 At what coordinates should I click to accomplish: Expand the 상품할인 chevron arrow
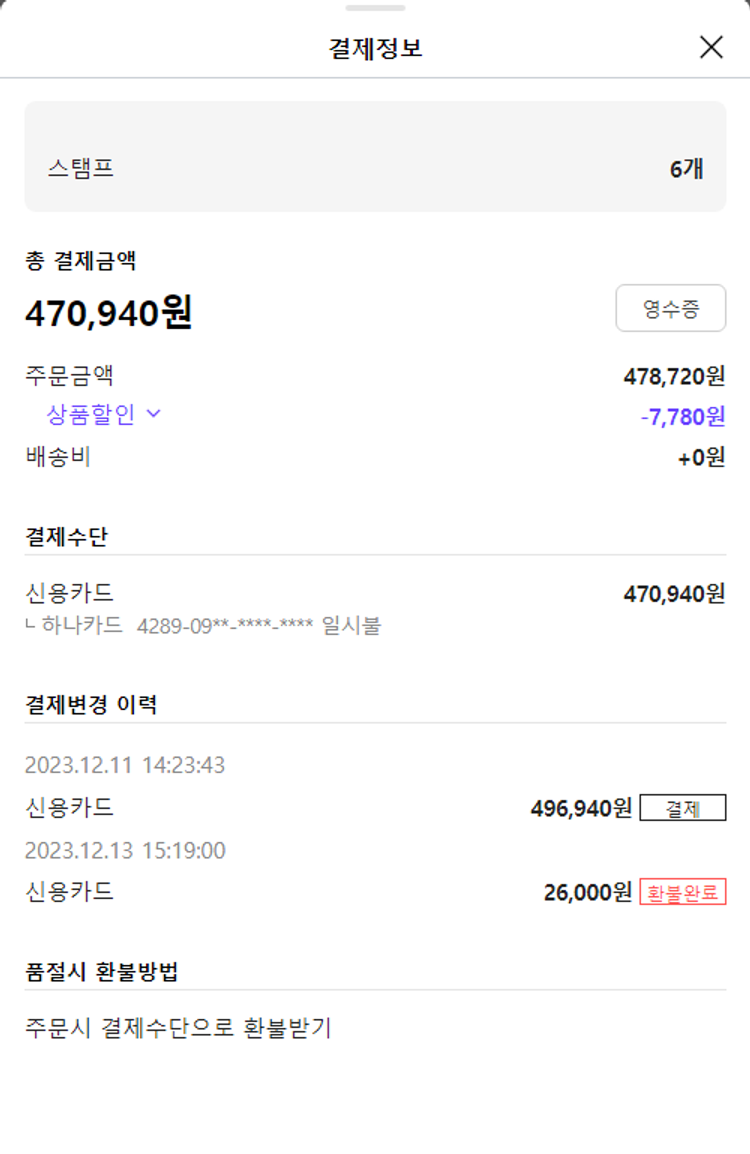pyautogui.click(x=154, y=414)
